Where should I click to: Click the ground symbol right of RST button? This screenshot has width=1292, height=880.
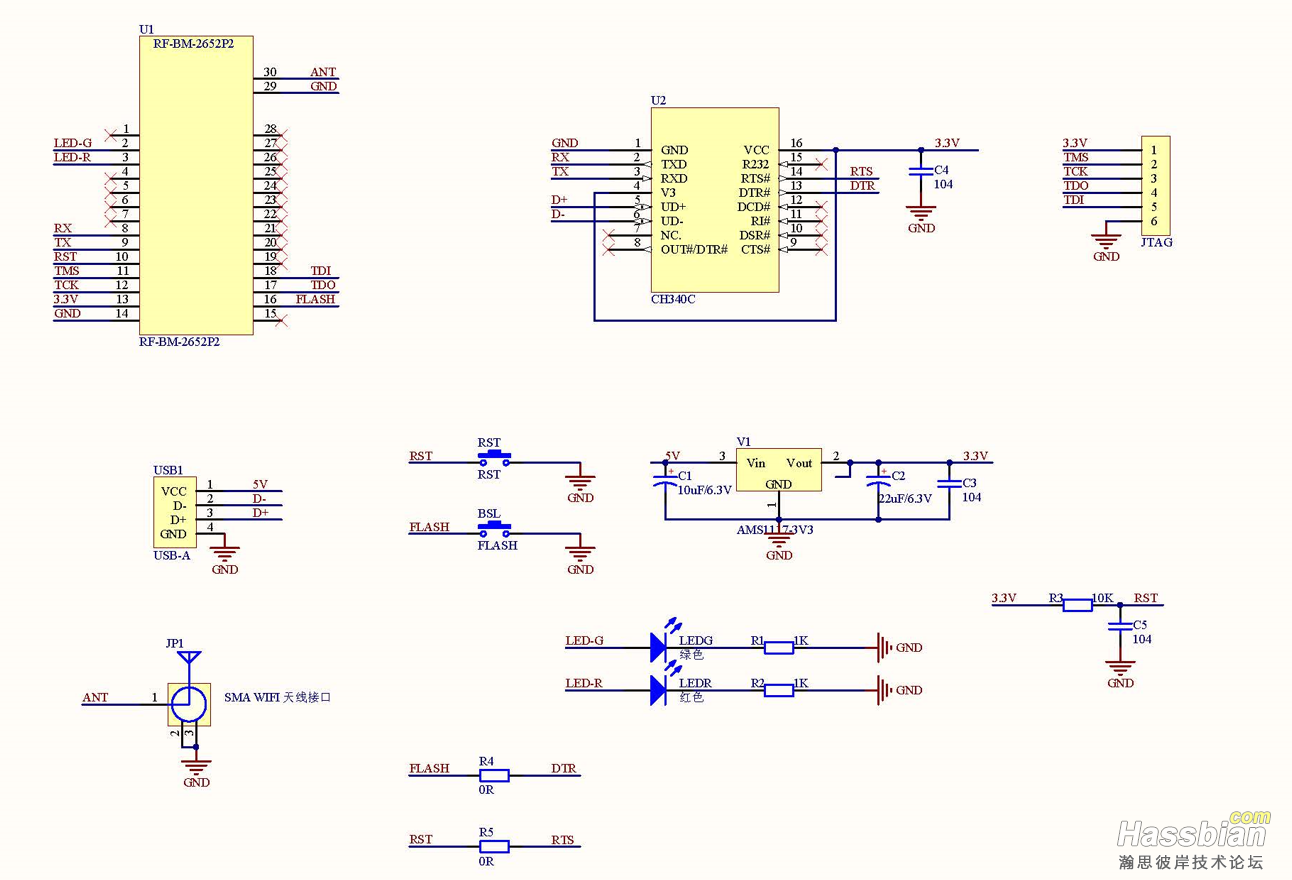tap(580, 482)
